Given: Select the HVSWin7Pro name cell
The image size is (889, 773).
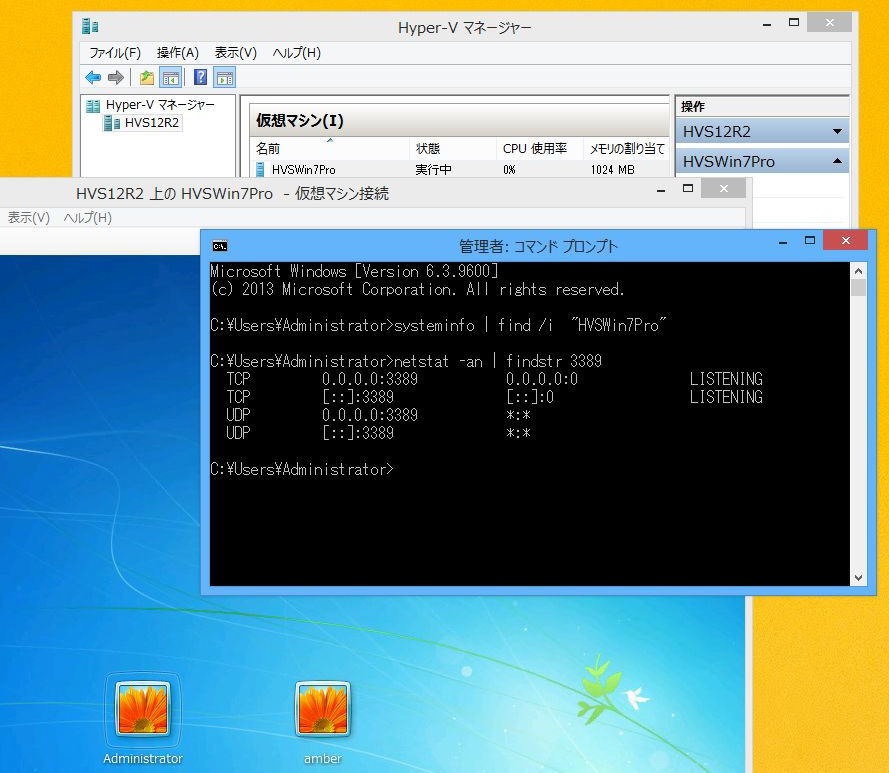Looking at the screenshot, I should tap(303, 170).
